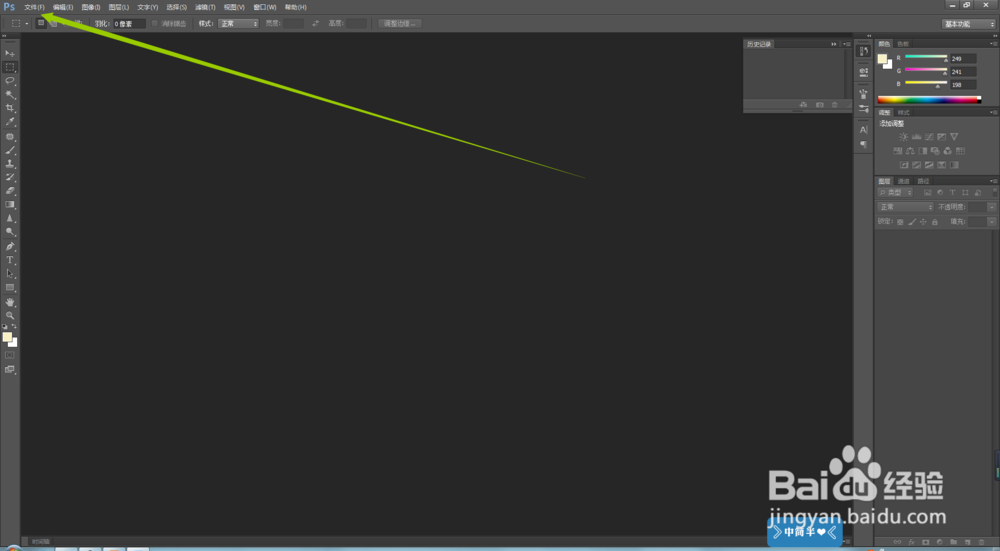The height and width of the screenshot is (551, 1000).
Task: Filter layers by type layers
Action: coord(953,193)
